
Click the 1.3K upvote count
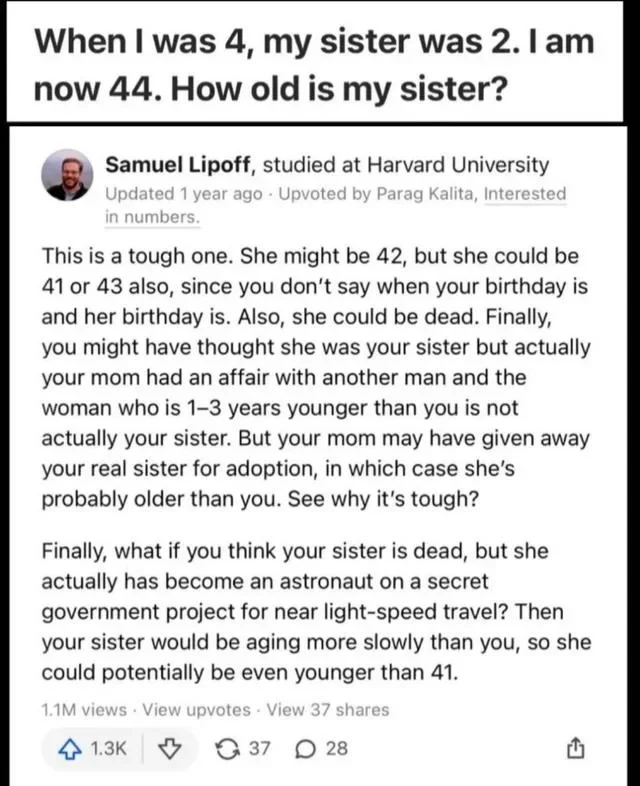[x=109, y=748]
